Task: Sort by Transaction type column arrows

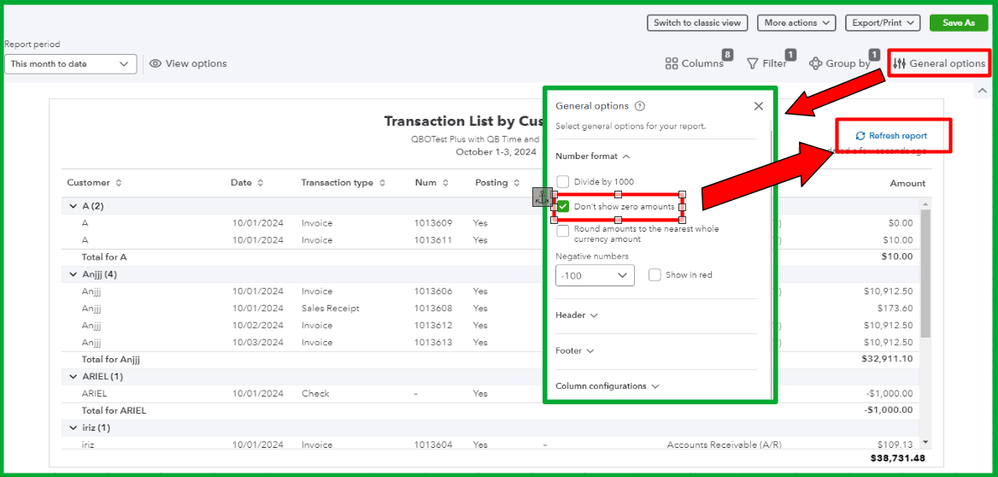Action: click(x=382, y=183)
